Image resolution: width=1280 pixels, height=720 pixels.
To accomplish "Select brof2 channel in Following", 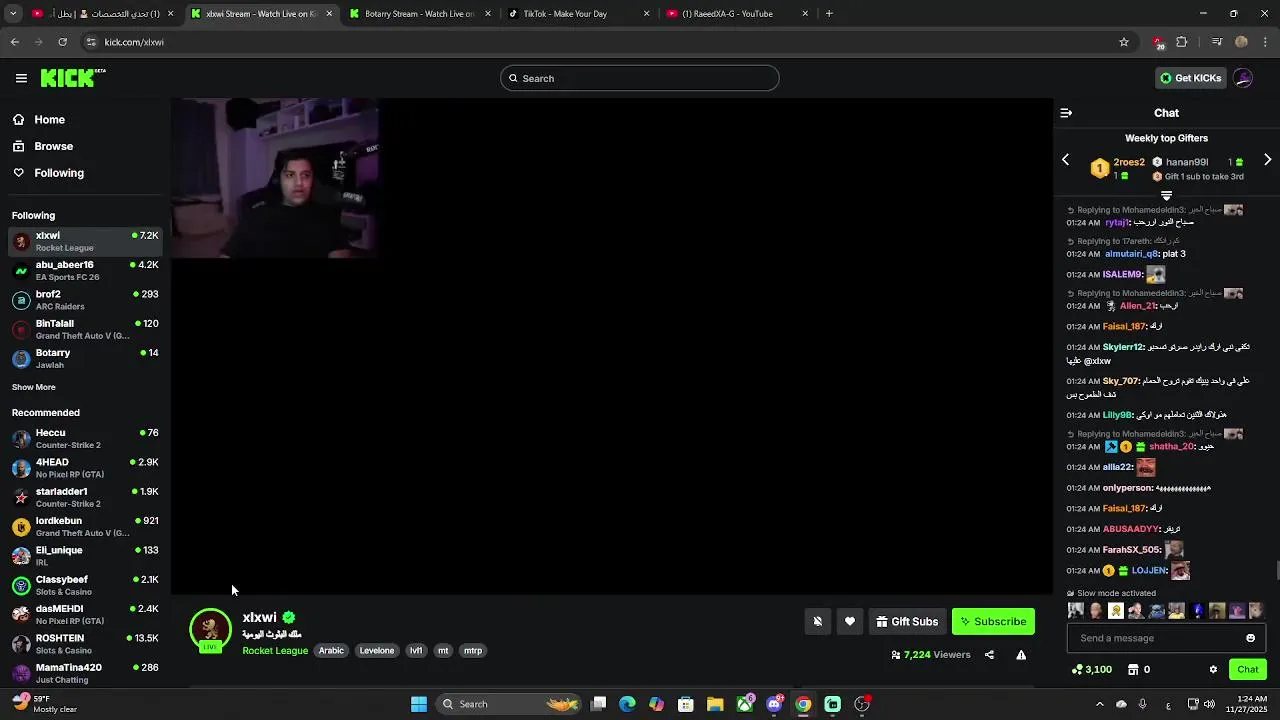I will pos(85,300).
